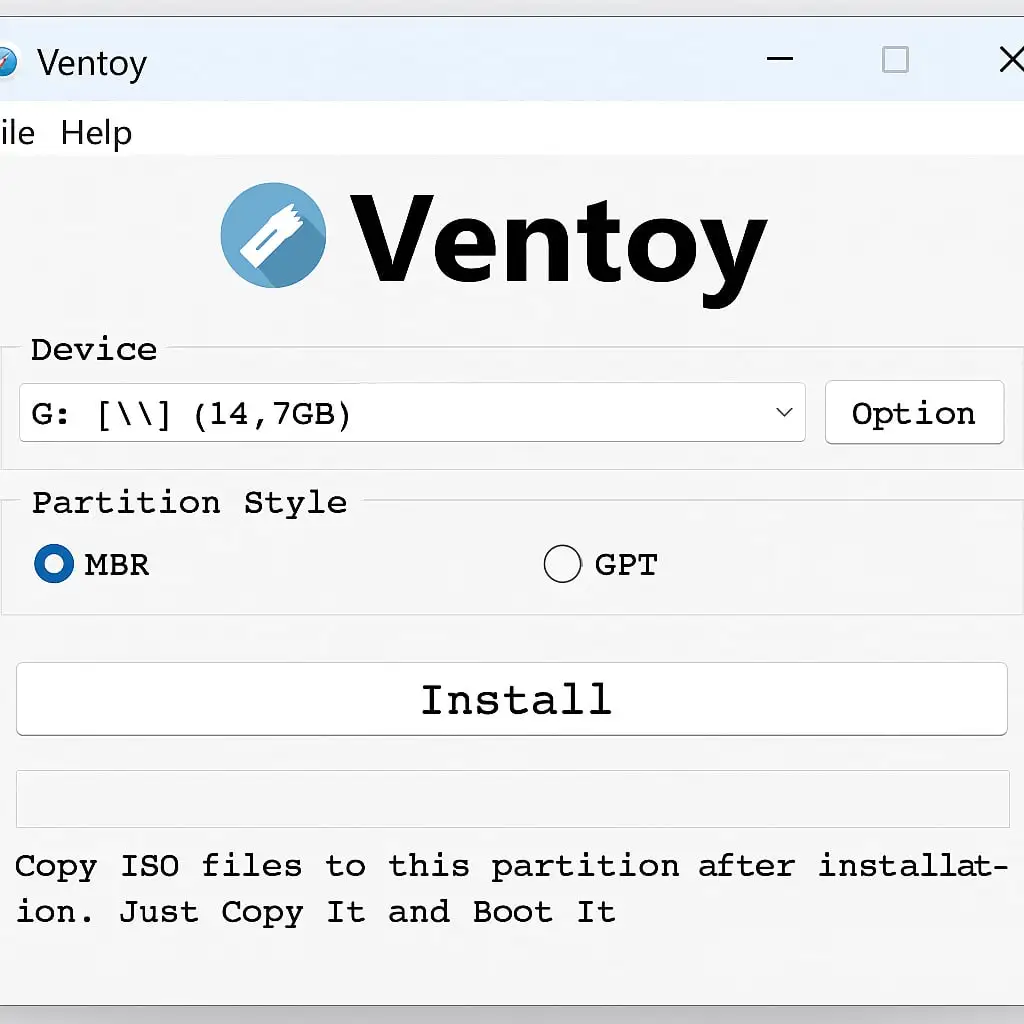Select the GPT radio button

tap(562, 564)
